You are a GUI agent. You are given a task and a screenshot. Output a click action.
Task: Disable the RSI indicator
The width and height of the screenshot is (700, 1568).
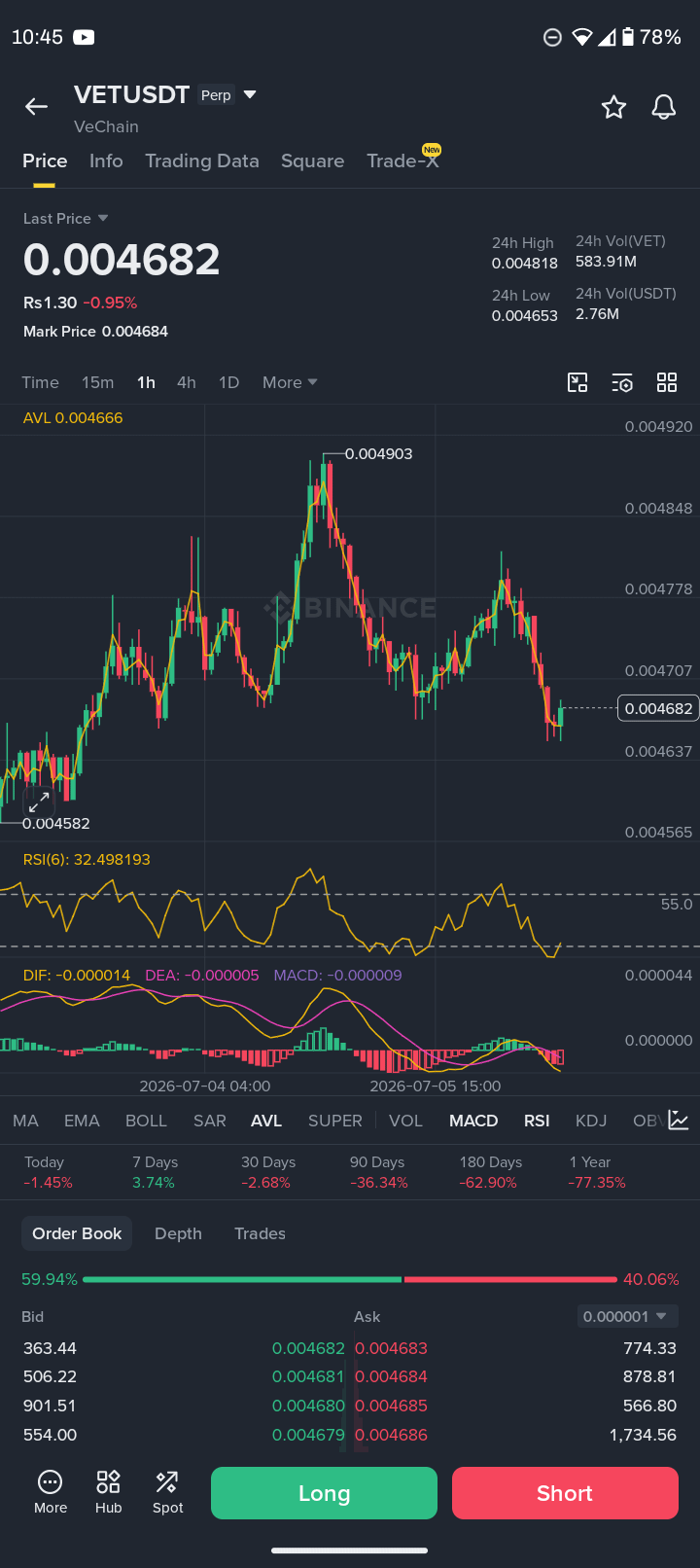point(537,1121)
